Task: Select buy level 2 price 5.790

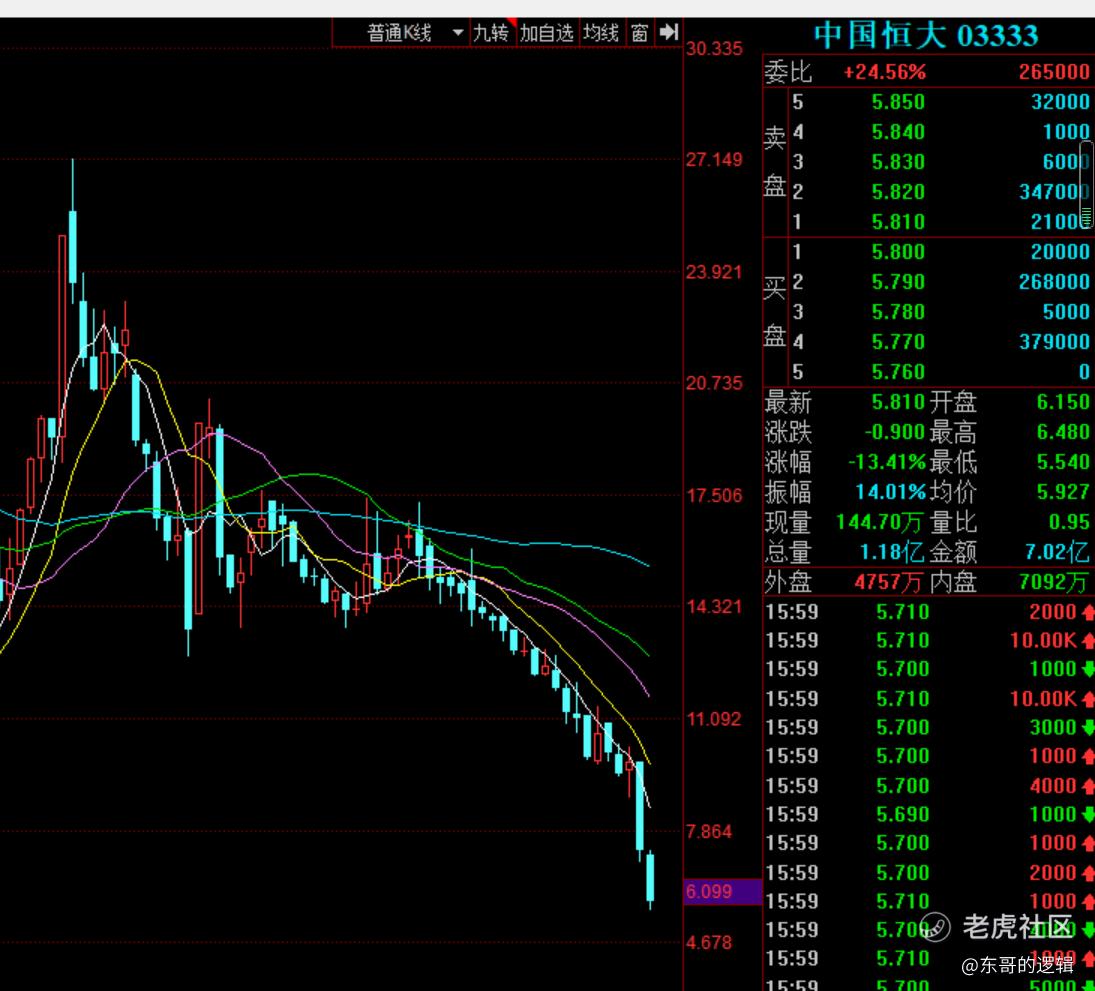Action: coord(898,282)
